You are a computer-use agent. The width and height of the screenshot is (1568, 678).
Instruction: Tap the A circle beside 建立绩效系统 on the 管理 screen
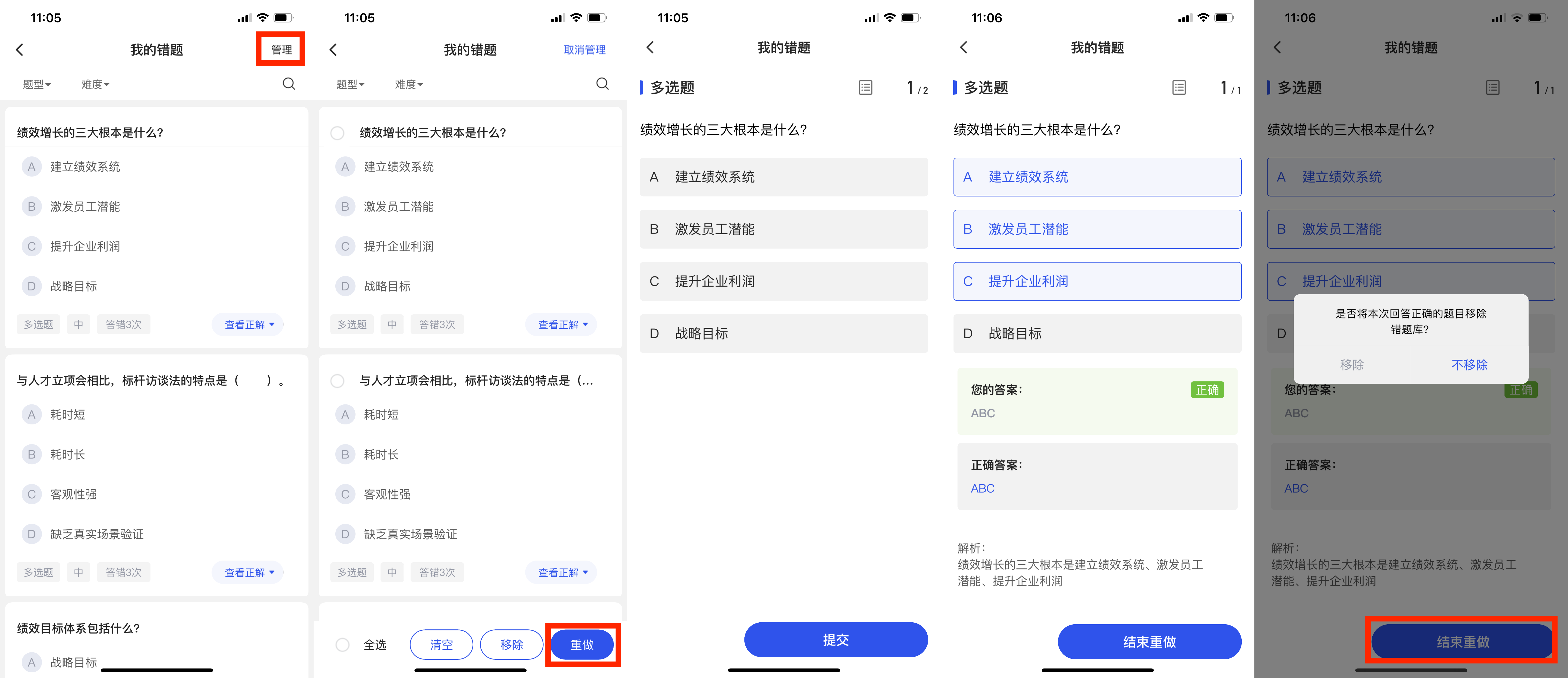click(x=32, y=167)
